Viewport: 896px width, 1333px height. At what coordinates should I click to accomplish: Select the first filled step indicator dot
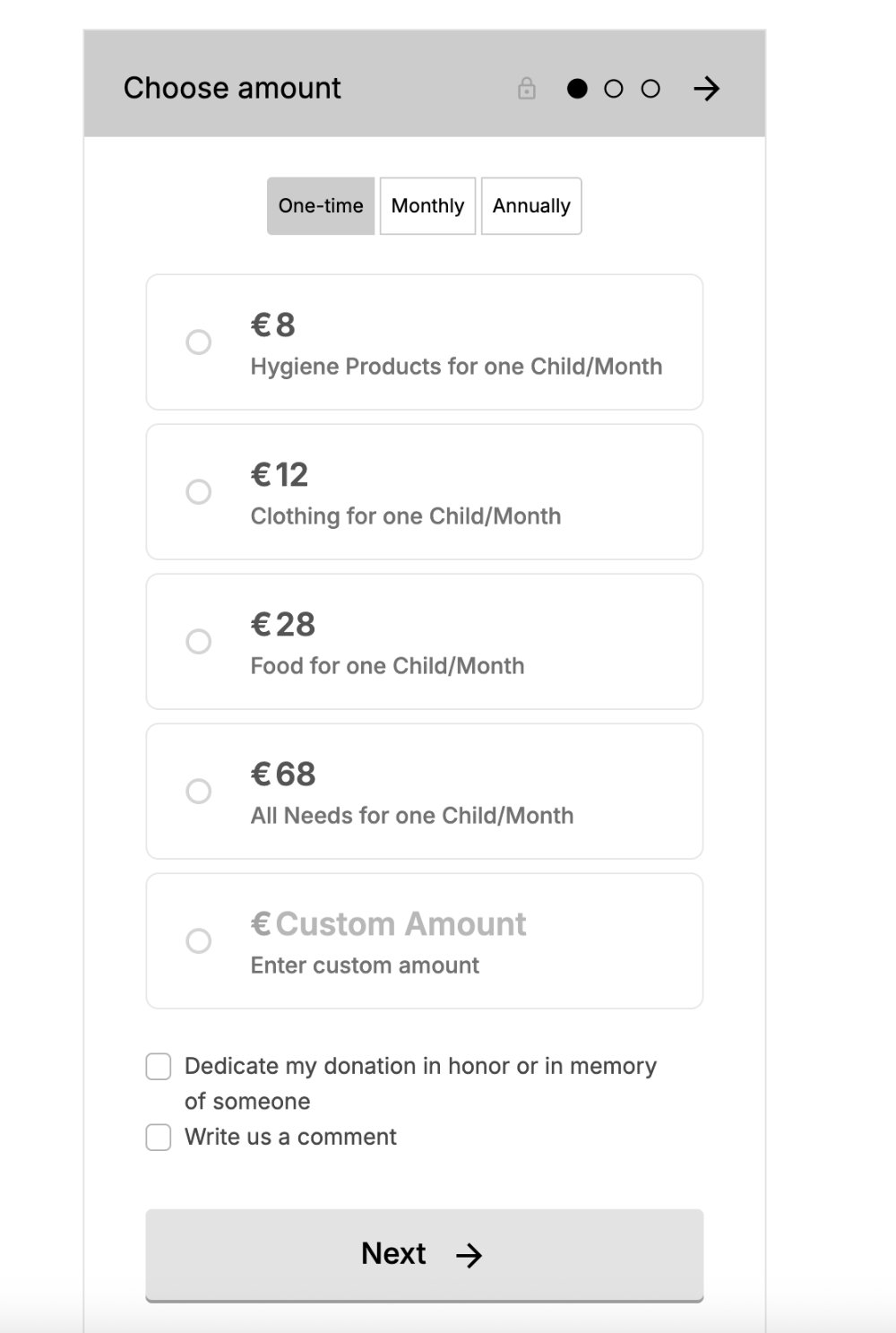(578, 89)
